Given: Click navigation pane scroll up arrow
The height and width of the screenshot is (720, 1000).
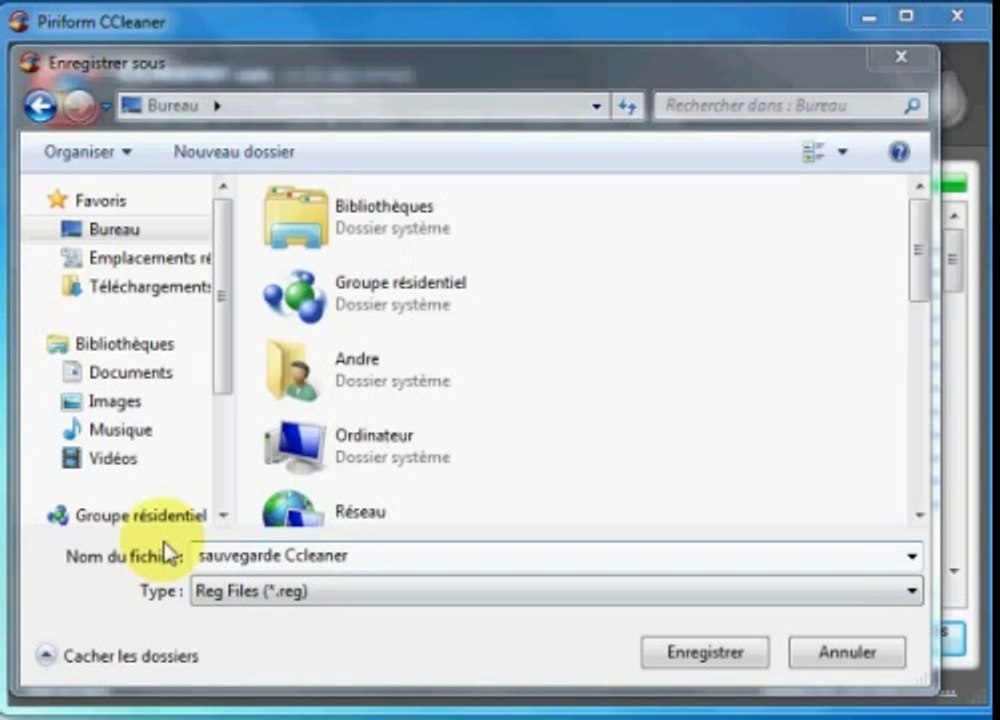Looking at the screenshot, I should 223,187.
